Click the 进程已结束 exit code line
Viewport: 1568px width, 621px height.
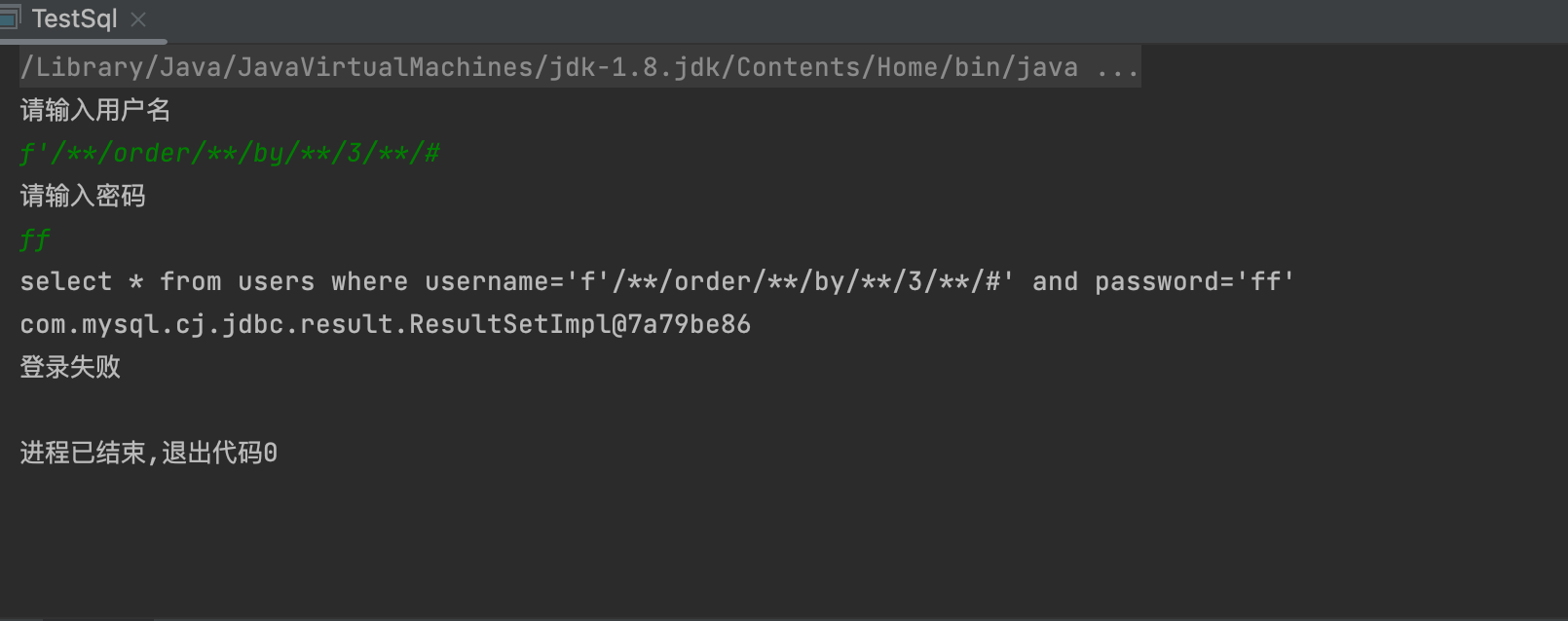[x=148, y=453]
